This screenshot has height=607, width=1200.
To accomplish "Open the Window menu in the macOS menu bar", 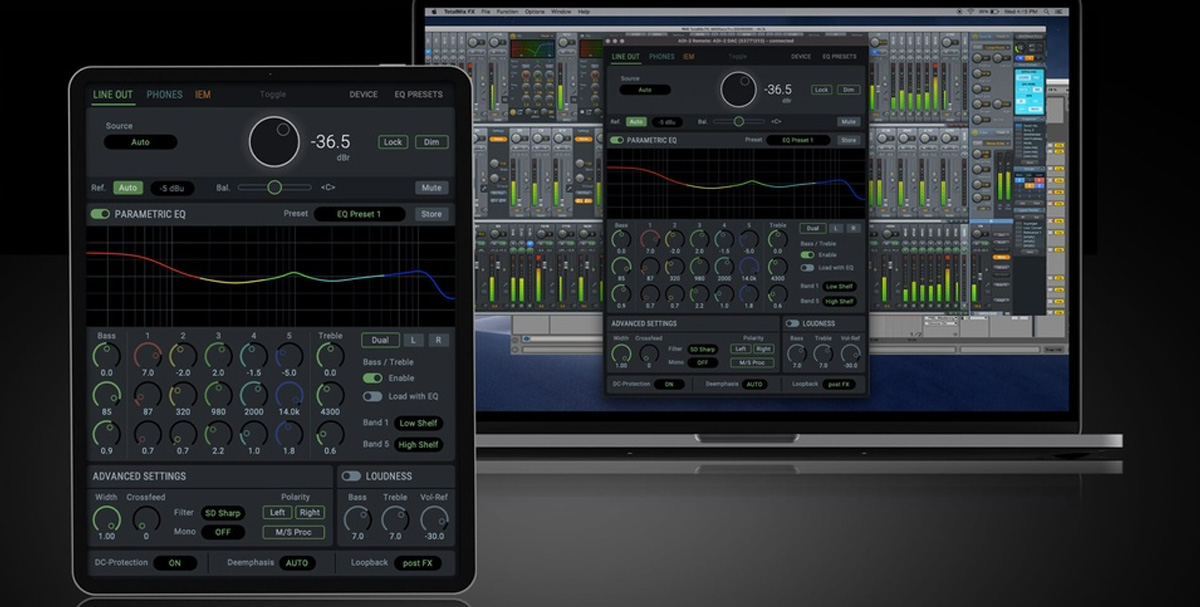I will point(561,11).
